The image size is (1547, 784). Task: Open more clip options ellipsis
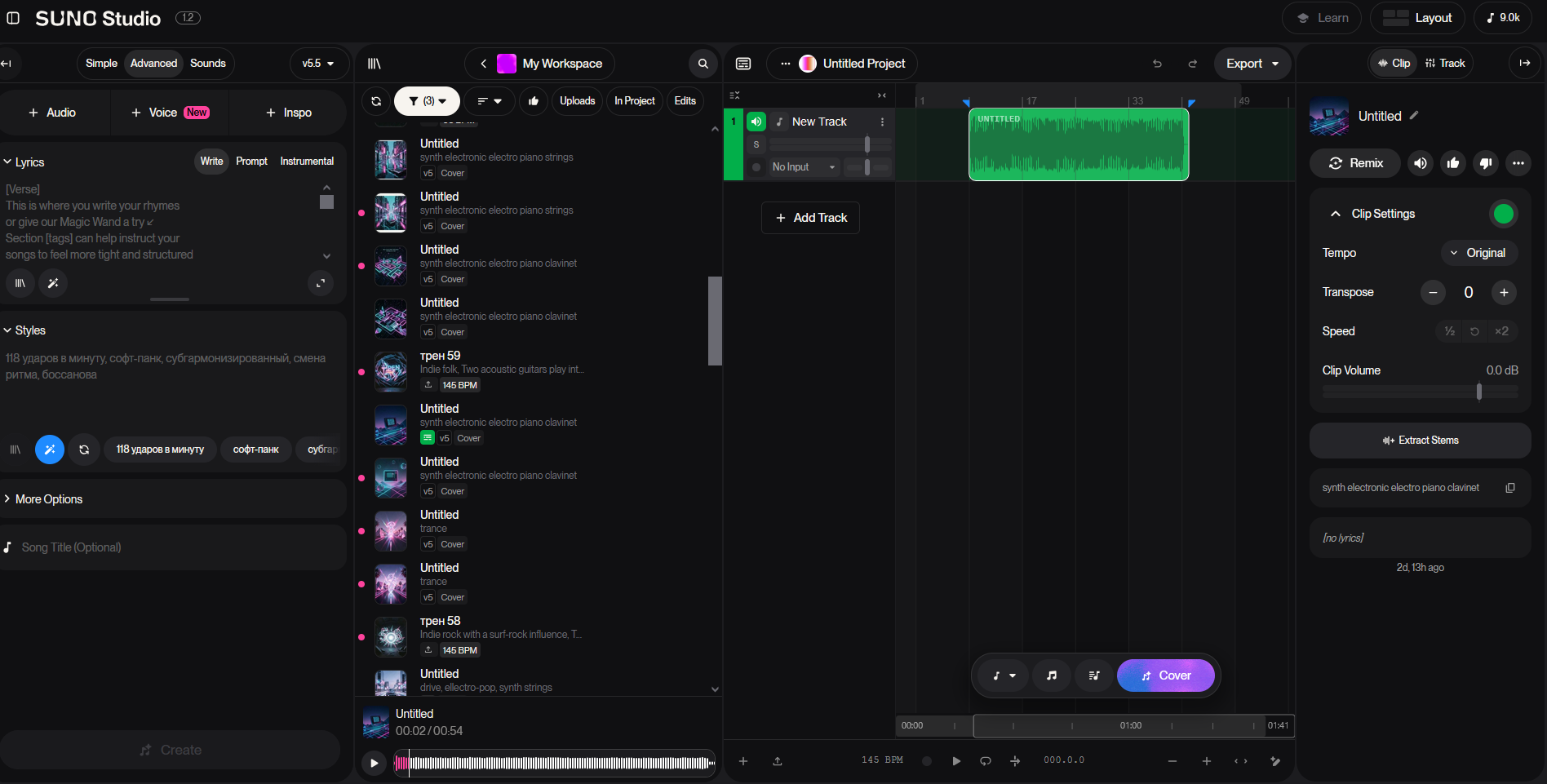[1518, 163]
